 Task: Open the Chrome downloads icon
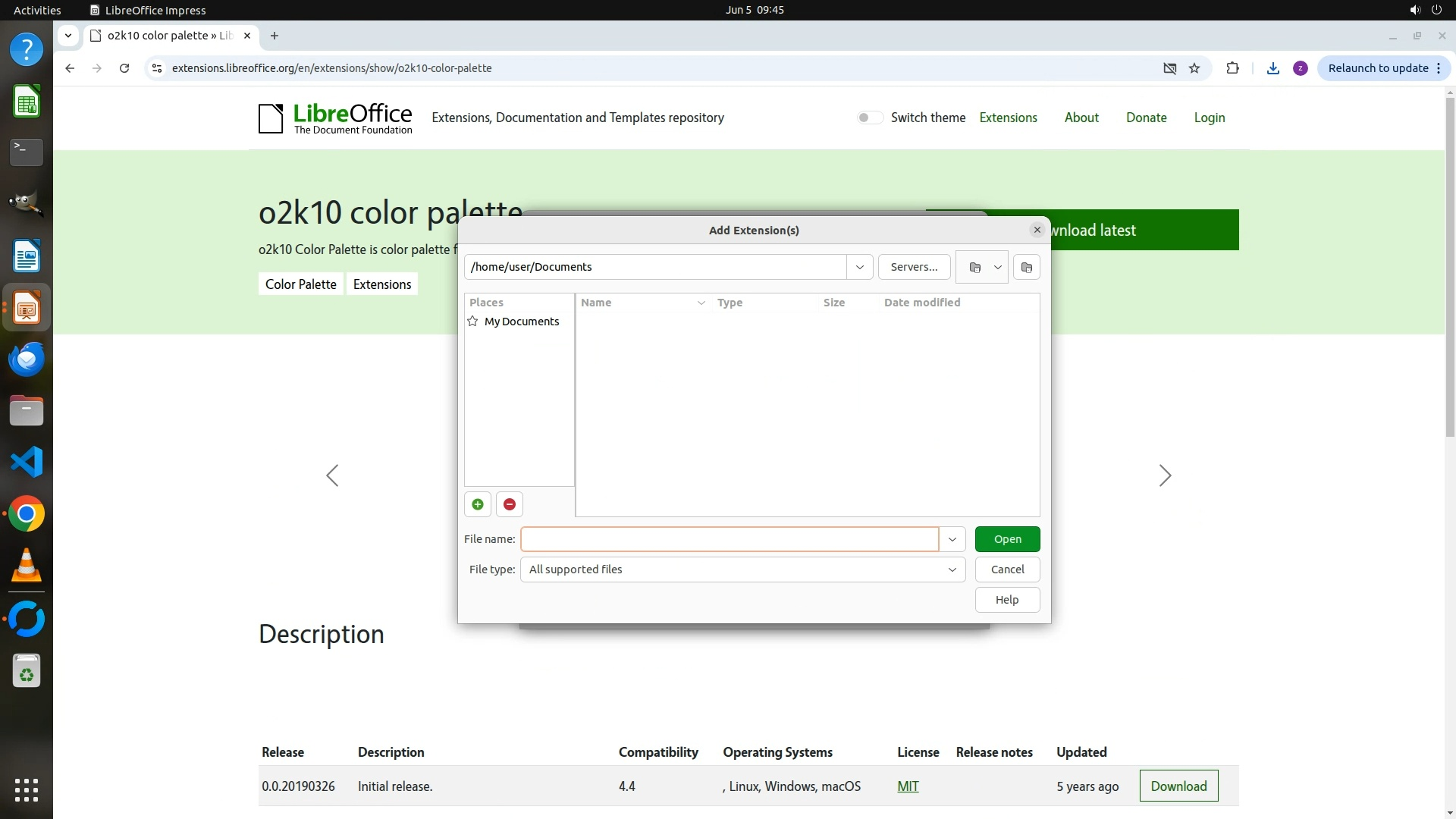tap(1273, 68)
